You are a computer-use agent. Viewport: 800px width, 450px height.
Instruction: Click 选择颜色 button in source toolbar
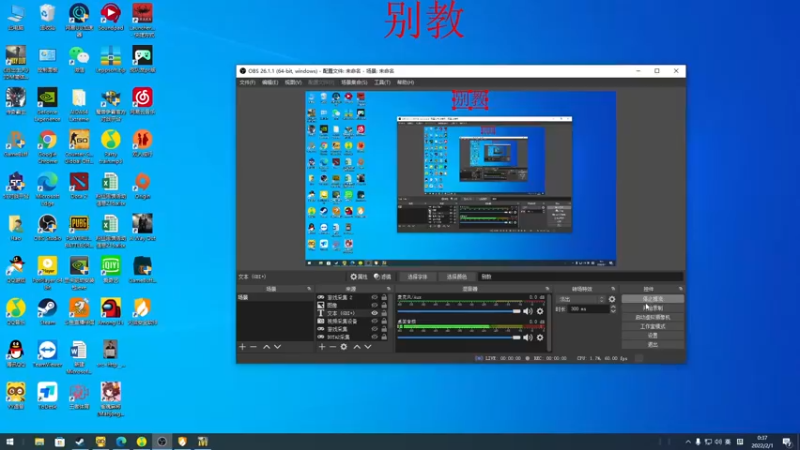pyautogui.click(x=456, y=277)
